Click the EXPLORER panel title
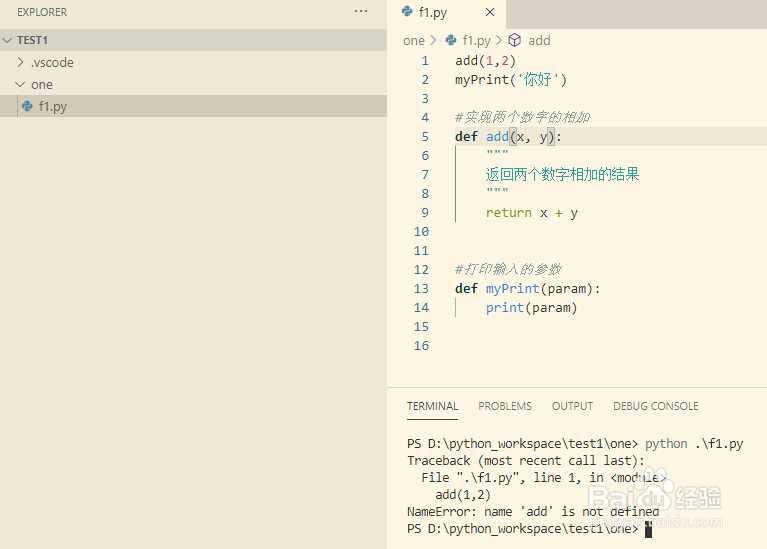767x549 pixels. pos(42,12)
